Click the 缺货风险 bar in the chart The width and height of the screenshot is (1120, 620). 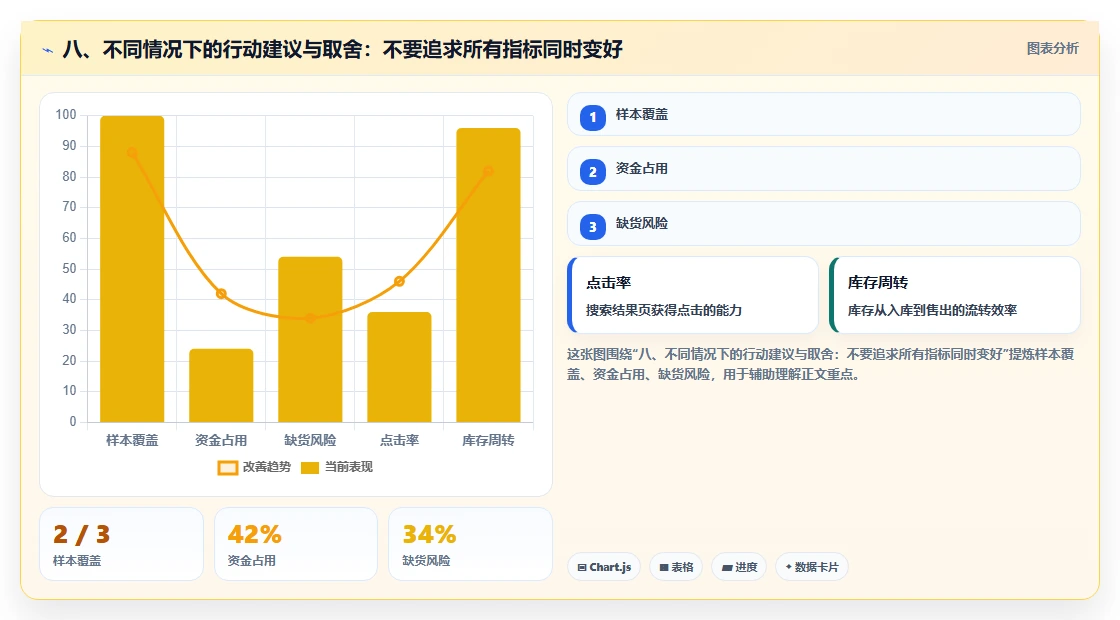point(310,339)
